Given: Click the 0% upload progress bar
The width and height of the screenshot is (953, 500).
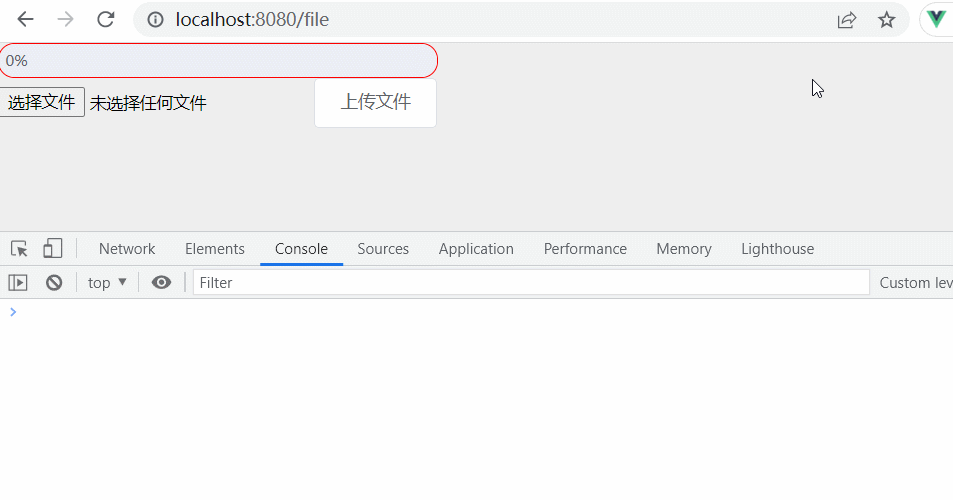Looking at the screenshot, I should [x=218, y=61].
